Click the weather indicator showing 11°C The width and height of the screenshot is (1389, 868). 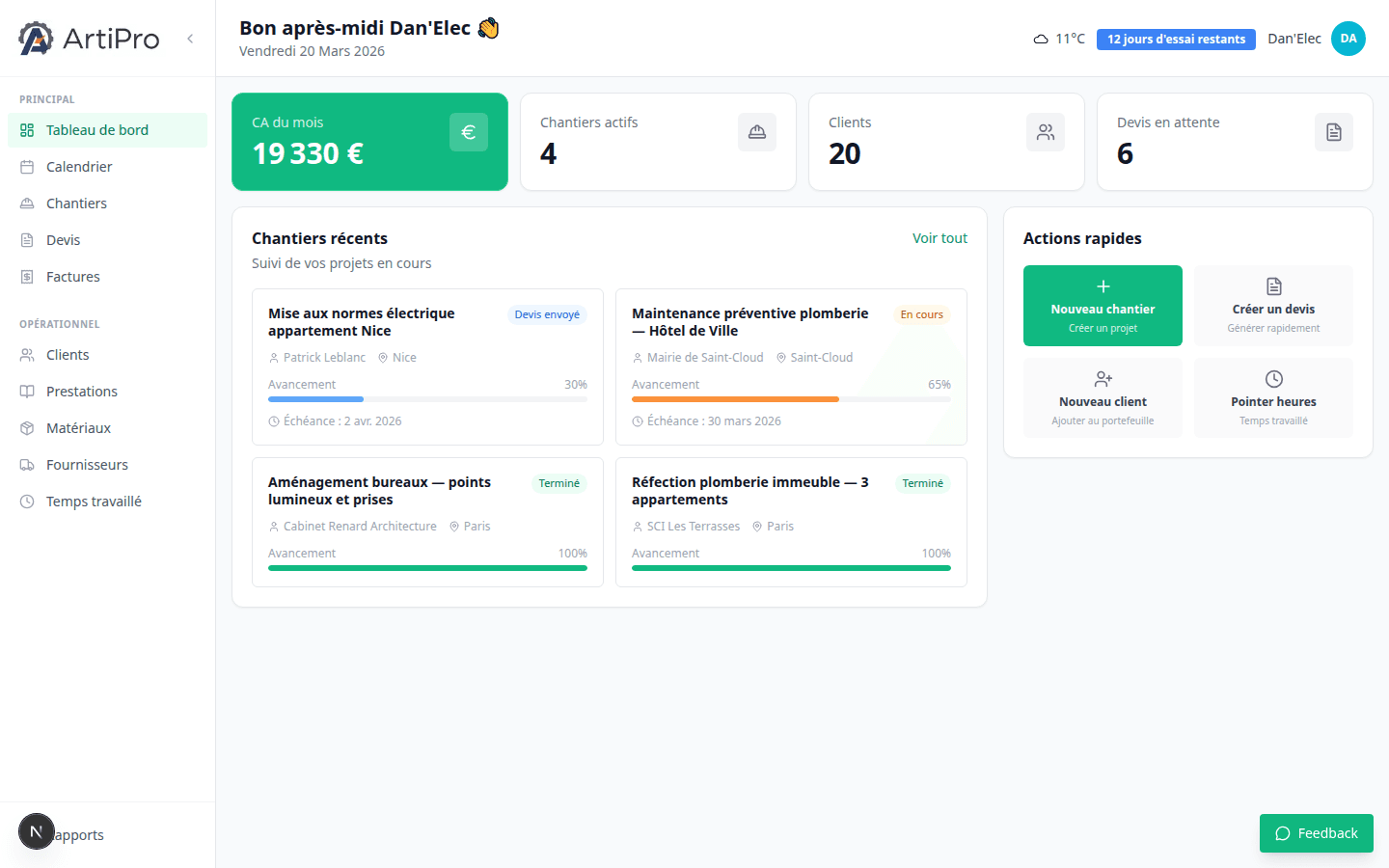tap(1059, 39)
